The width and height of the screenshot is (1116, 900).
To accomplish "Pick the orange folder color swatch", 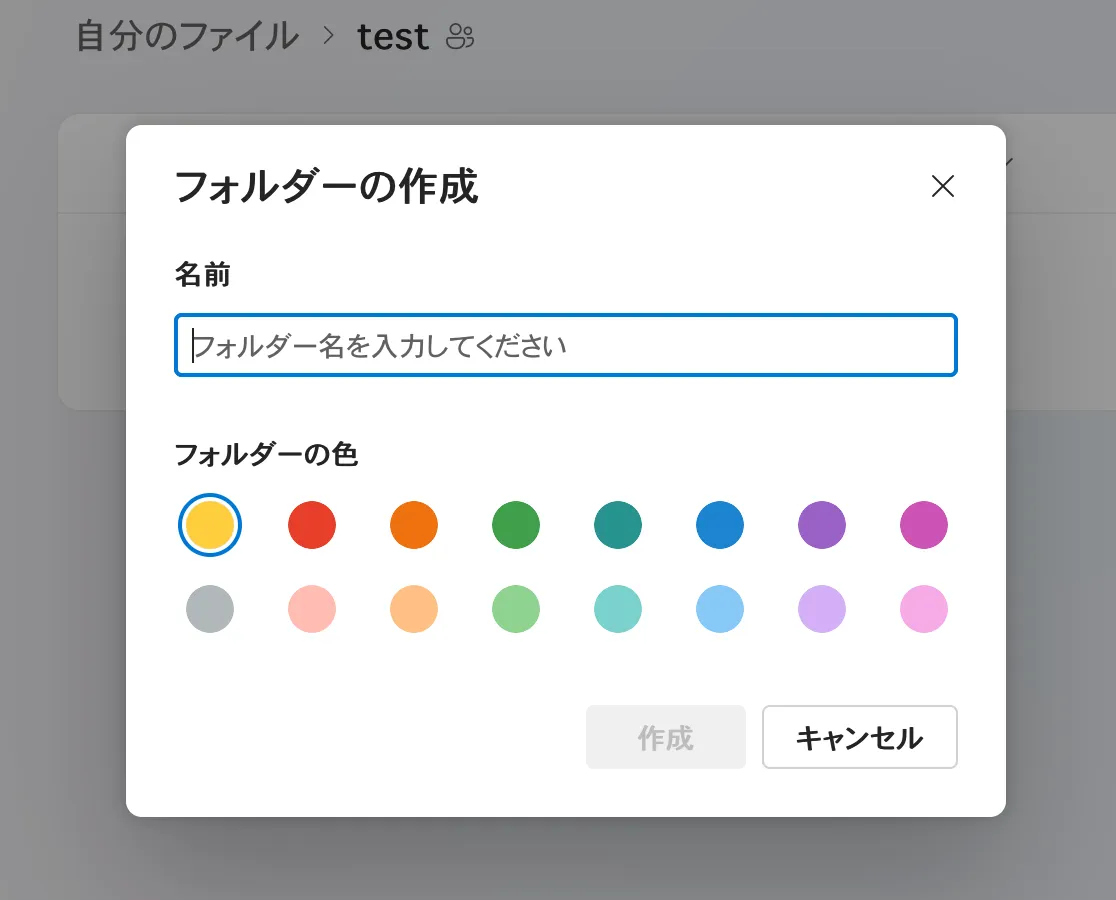I will [x=414, y=525].
